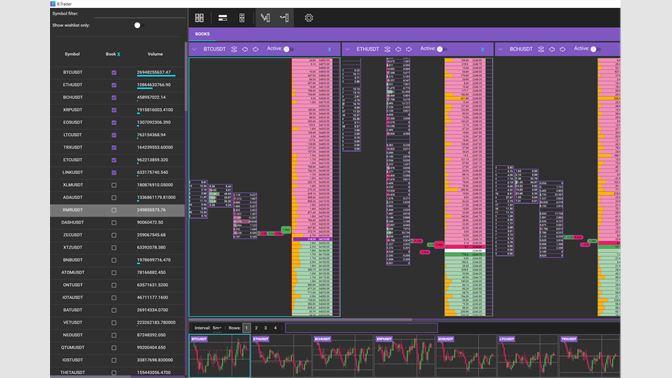Open the EOSUSDT mini chart thumbnail
This screenshot has width=672, height=378.
click(466, 357)
